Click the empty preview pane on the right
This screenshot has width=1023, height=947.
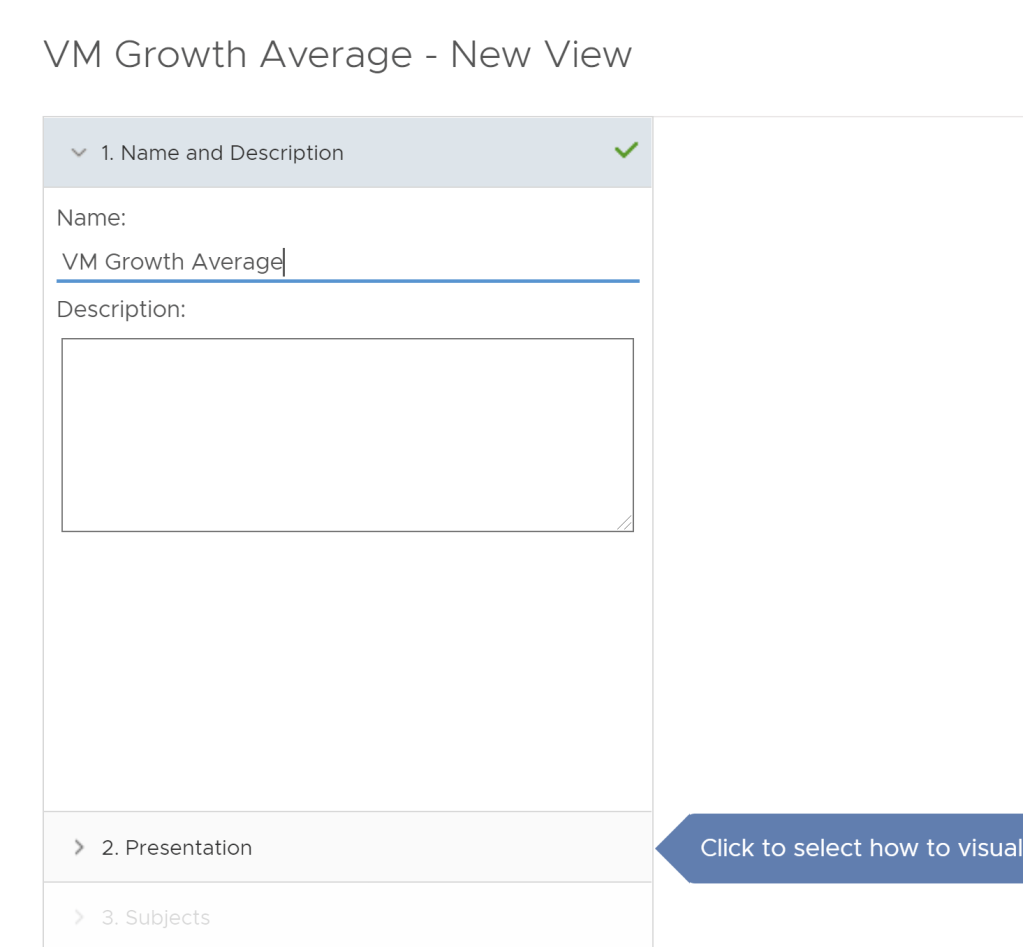838,450
